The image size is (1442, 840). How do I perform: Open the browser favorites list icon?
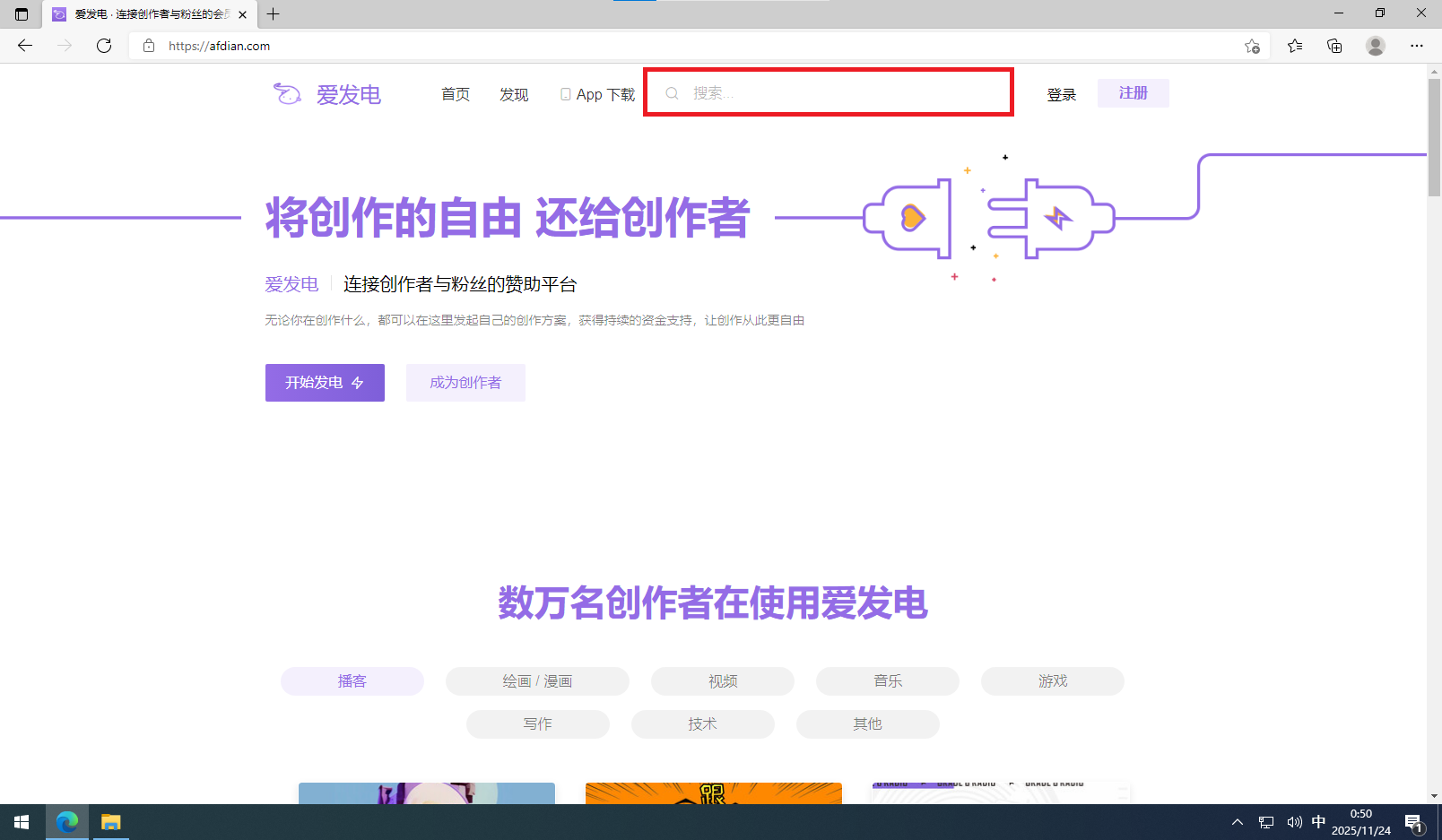[1295, 46]
